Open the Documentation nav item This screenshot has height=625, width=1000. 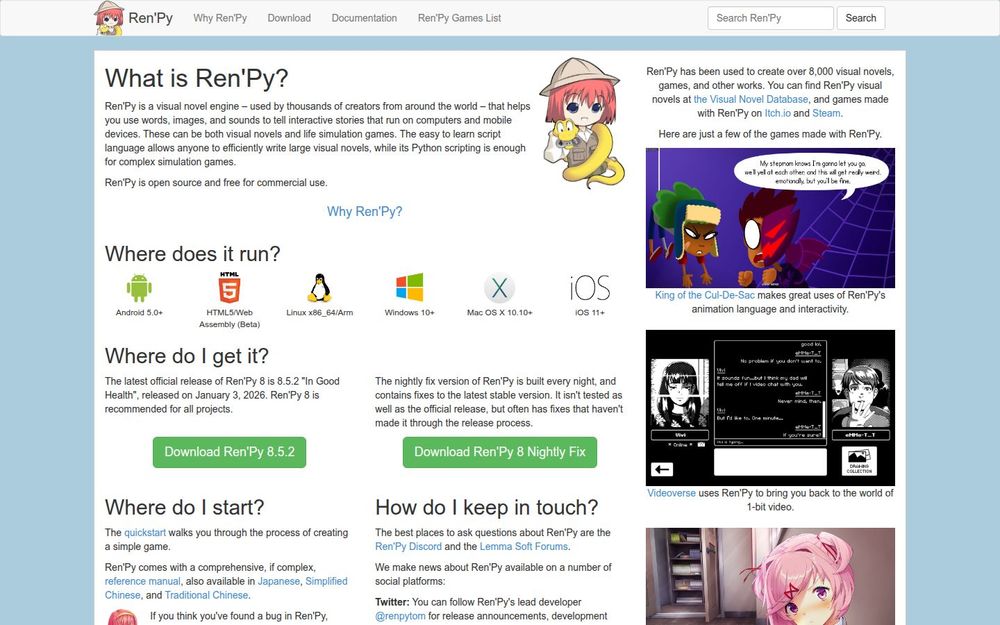point(364,18)
